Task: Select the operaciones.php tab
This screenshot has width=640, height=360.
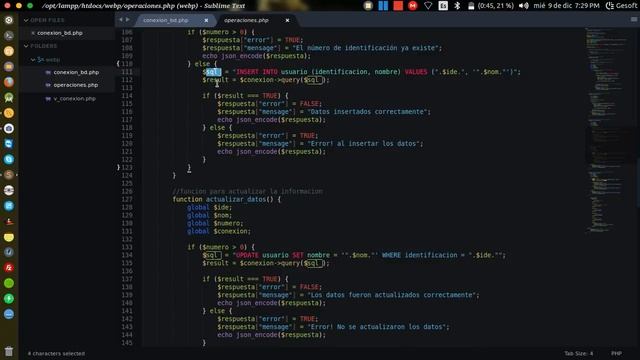Action: tap(247, 20)
